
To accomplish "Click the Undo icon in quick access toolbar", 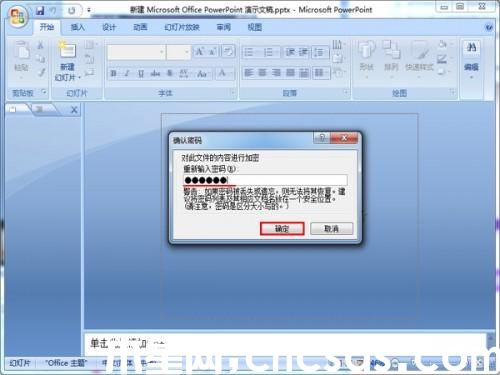I will 54,11.
